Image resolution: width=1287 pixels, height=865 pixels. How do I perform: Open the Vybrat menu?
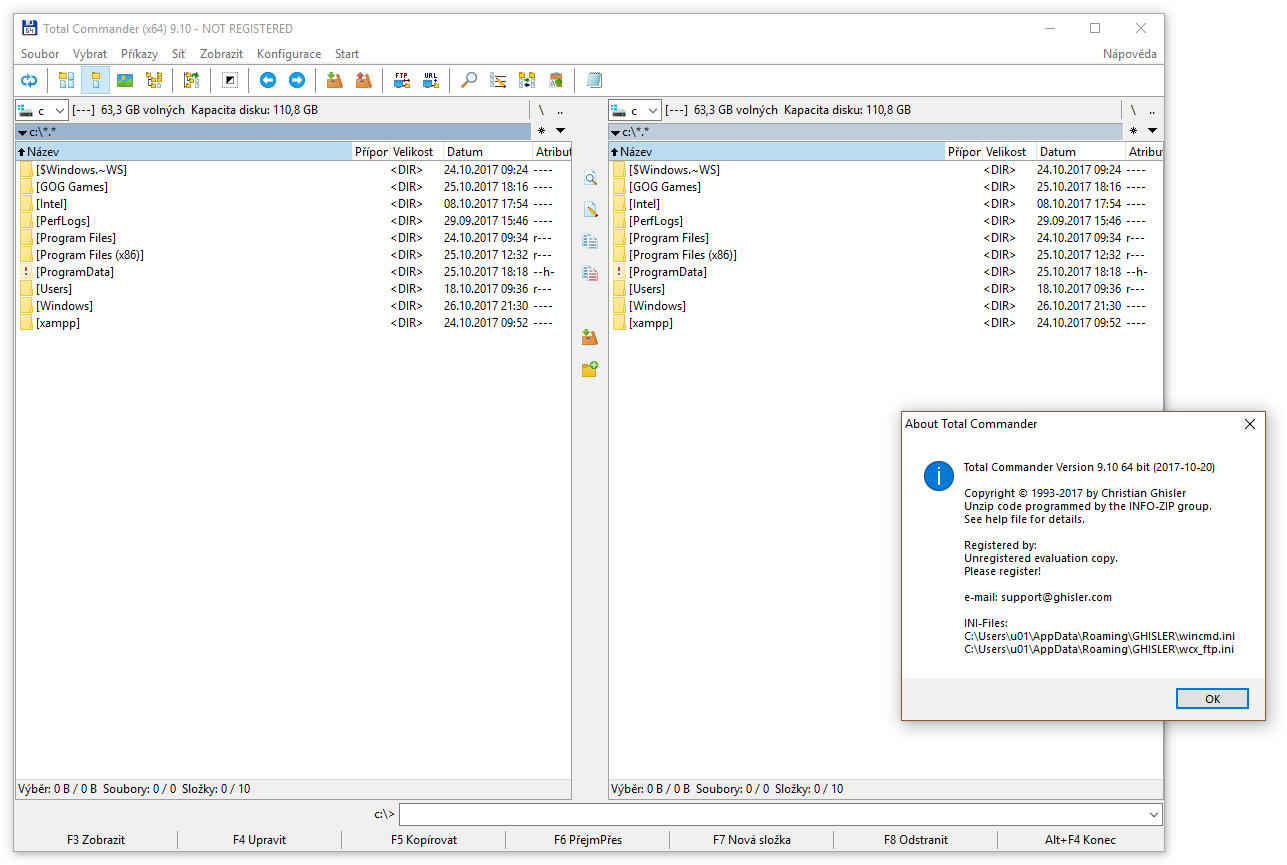[90, 54]
